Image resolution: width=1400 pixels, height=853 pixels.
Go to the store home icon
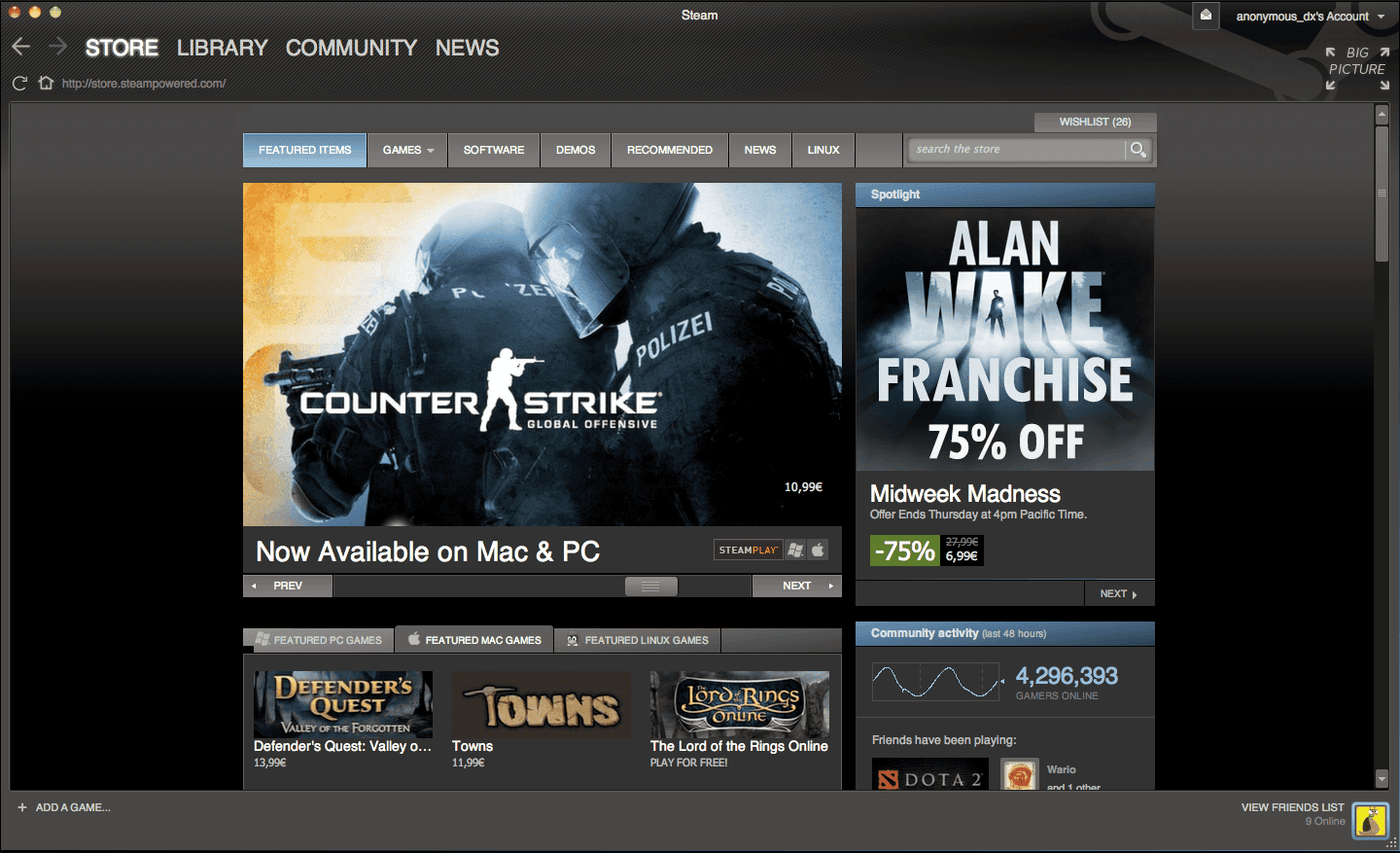(46, 84)
